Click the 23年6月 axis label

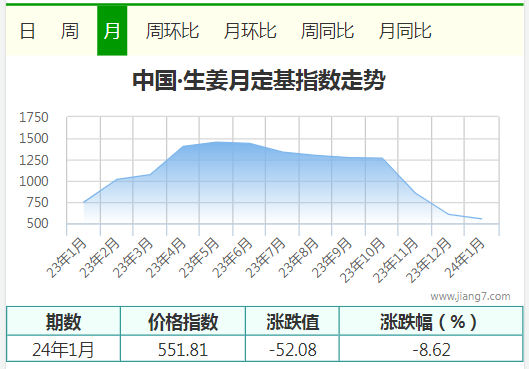tap(232, 258)
